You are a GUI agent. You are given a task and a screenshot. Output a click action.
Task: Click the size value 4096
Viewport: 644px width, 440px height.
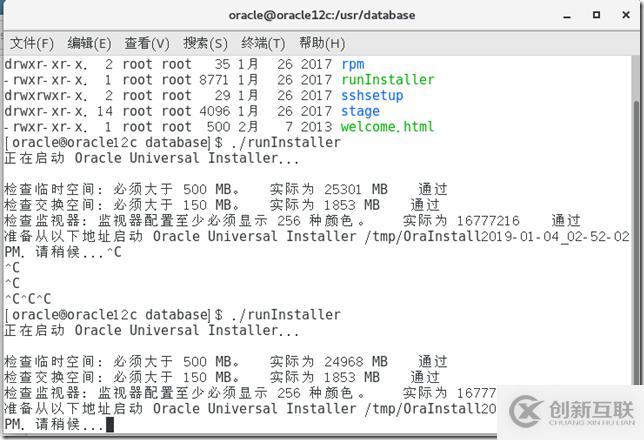[x=214, y=111]
